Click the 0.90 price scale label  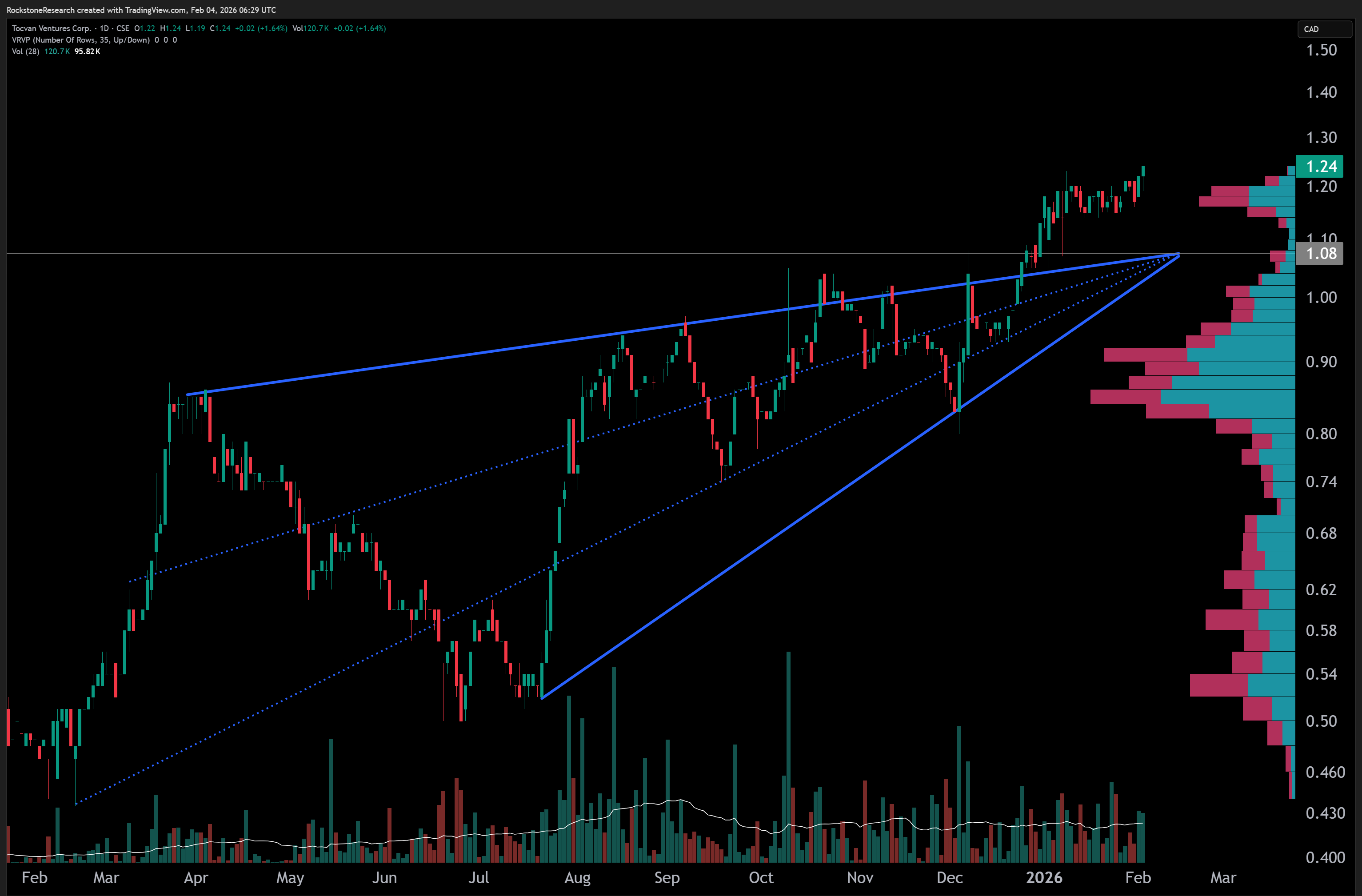1321,362
